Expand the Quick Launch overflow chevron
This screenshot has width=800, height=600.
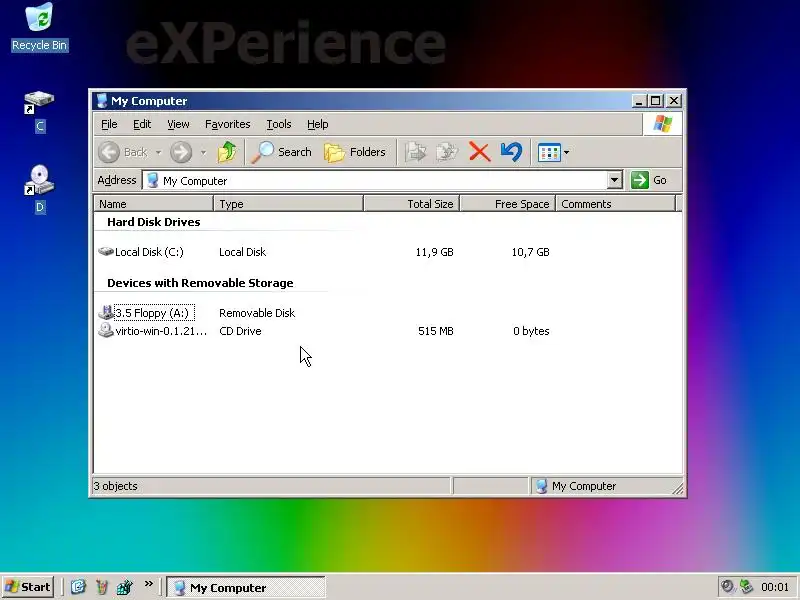coord(148,584)
